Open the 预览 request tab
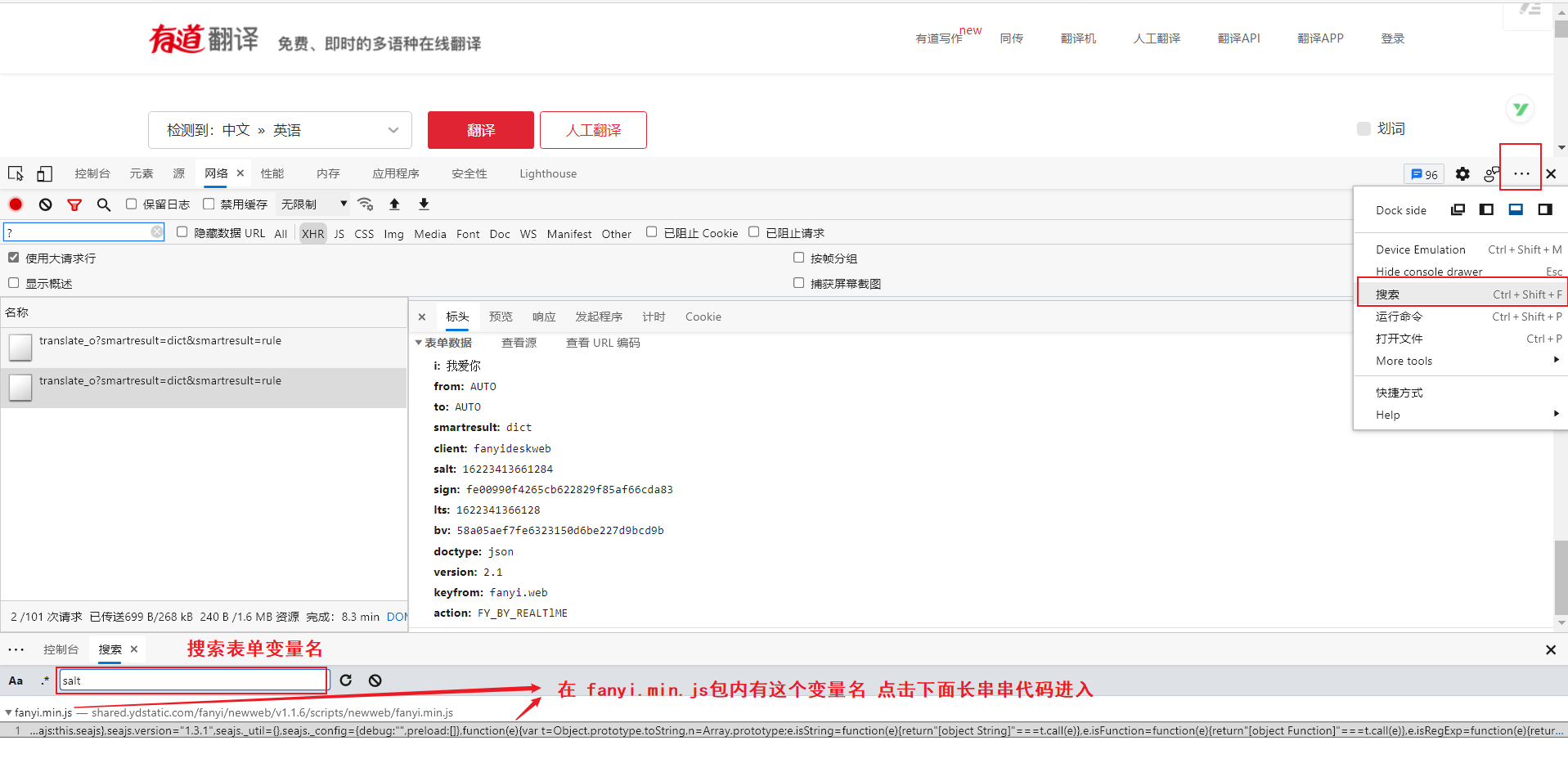The height and width of the screenshot is (777, 1568). pos(501,317)
